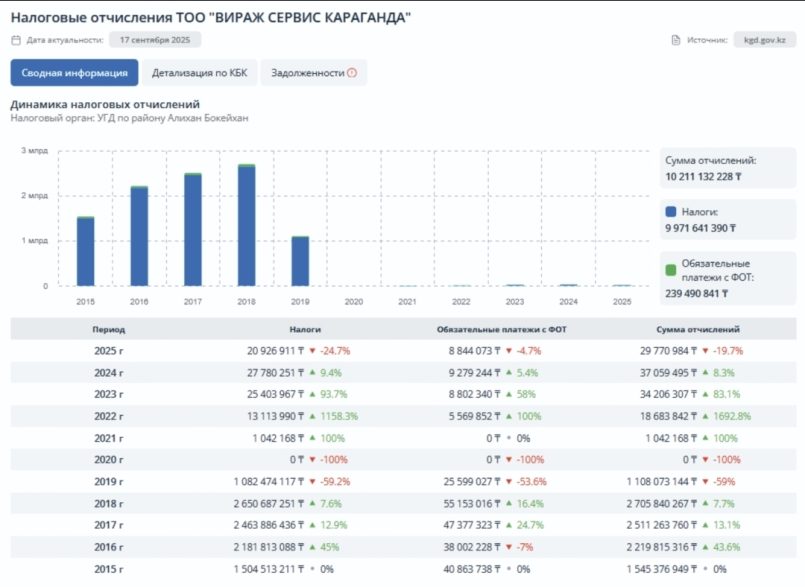Select the 2020 г period row label
The image size is (805, 587).
[x=108, y=460]
